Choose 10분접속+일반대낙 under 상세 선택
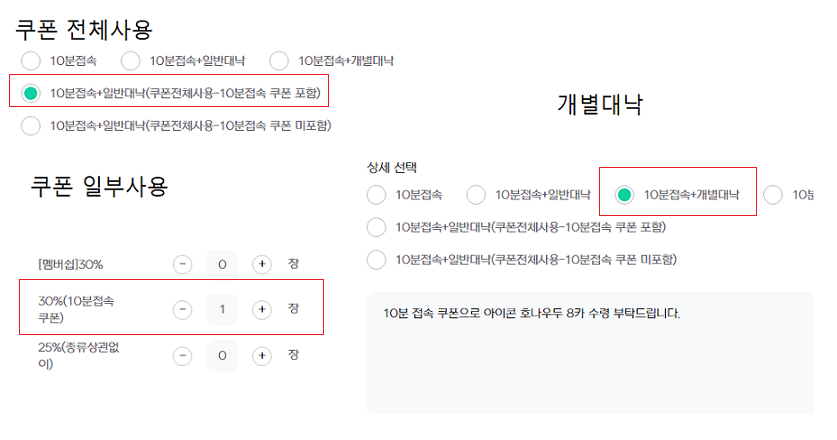Viewport: 837px width, 440px height. coord(476,194)
